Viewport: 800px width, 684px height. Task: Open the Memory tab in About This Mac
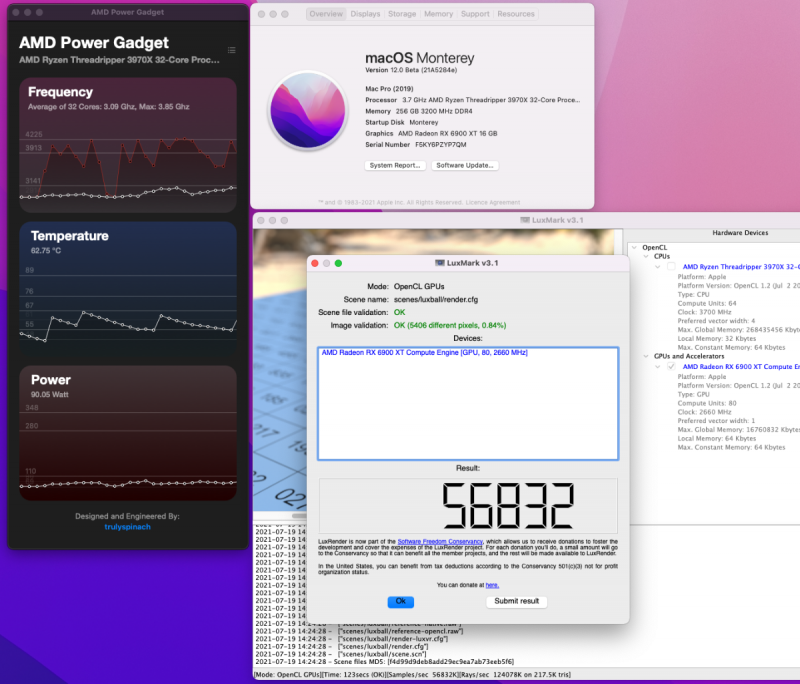click(x=438, y=13)
